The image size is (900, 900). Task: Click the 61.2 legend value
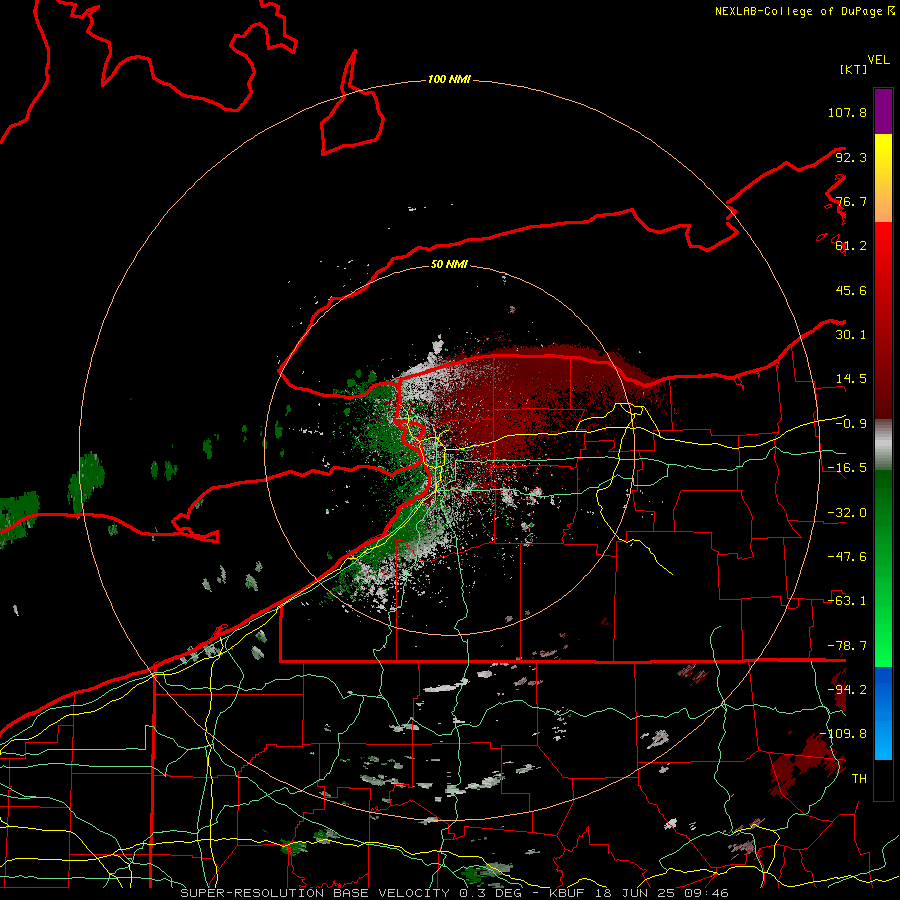[x=851, y=246]
